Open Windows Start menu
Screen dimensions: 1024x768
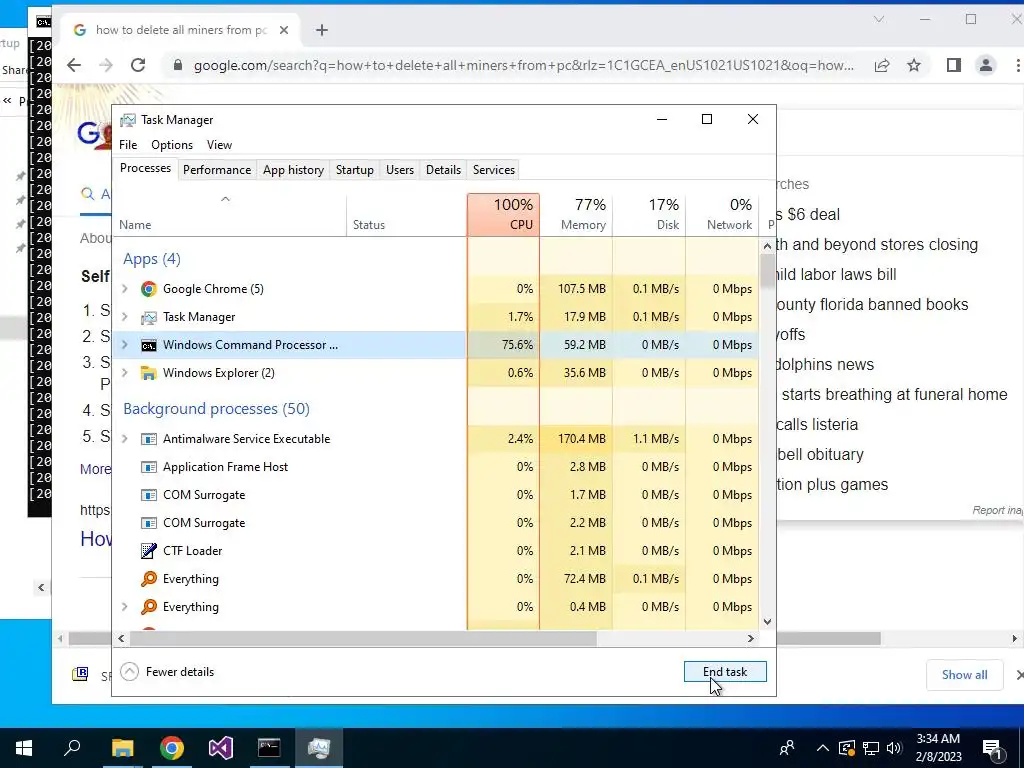24,748
